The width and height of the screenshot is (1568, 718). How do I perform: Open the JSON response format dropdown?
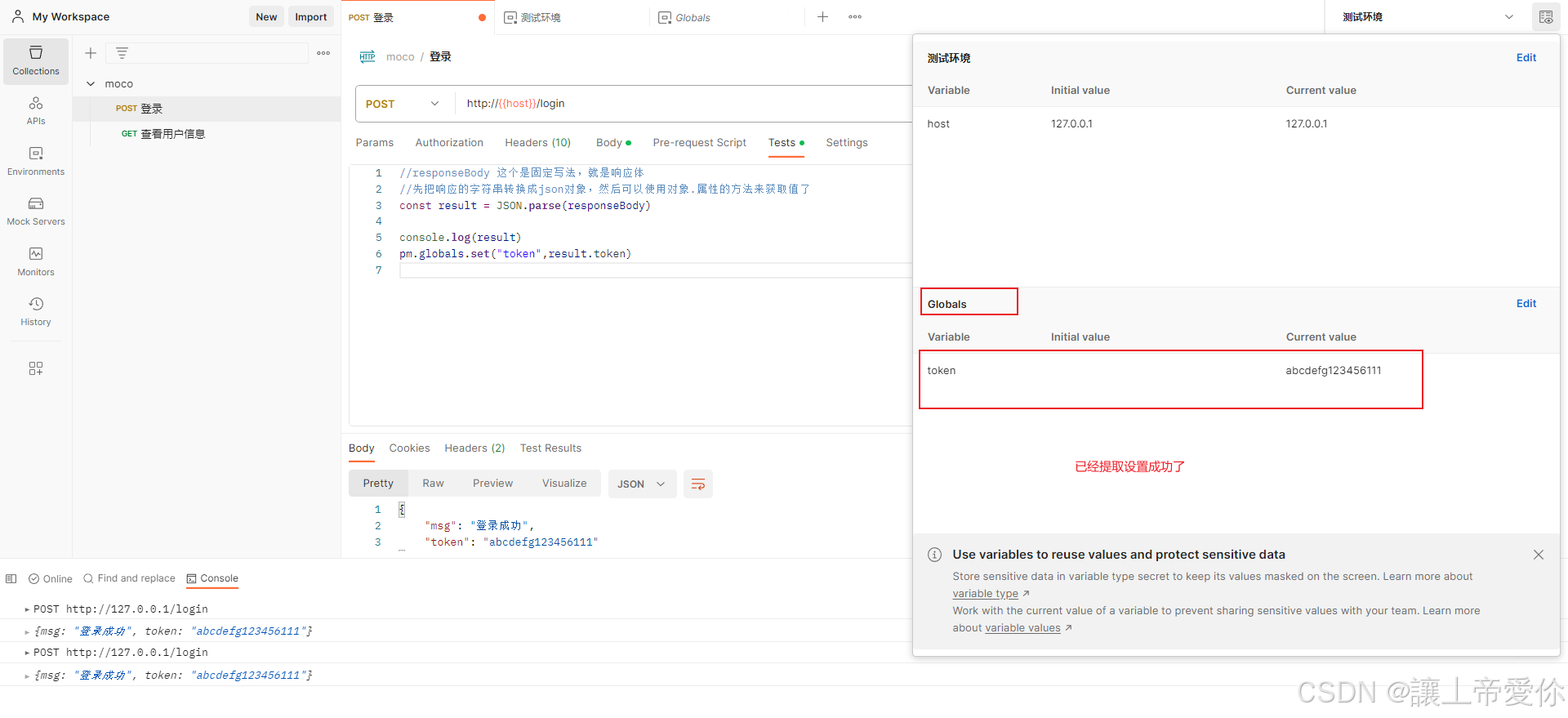click(x=642, y=484)
